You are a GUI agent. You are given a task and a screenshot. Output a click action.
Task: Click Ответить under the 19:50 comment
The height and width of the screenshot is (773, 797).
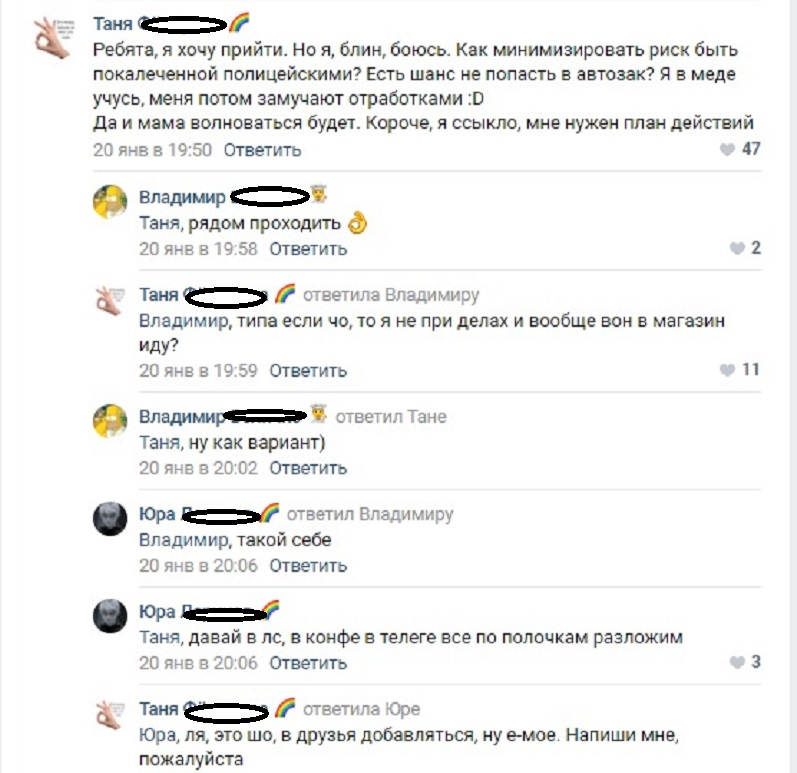click(262, 150)
